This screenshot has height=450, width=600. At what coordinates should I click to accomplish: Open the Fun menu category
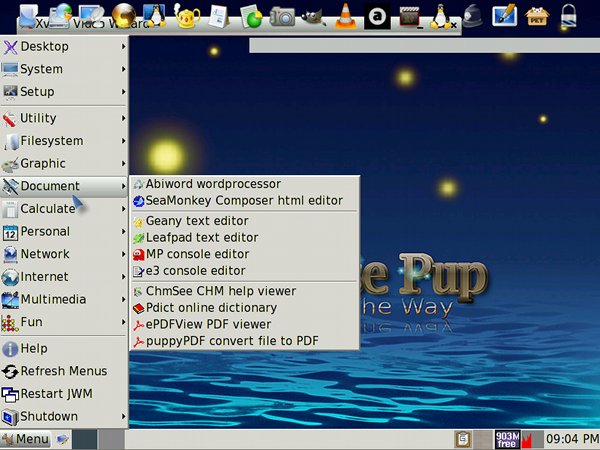[x=64, y=321]
